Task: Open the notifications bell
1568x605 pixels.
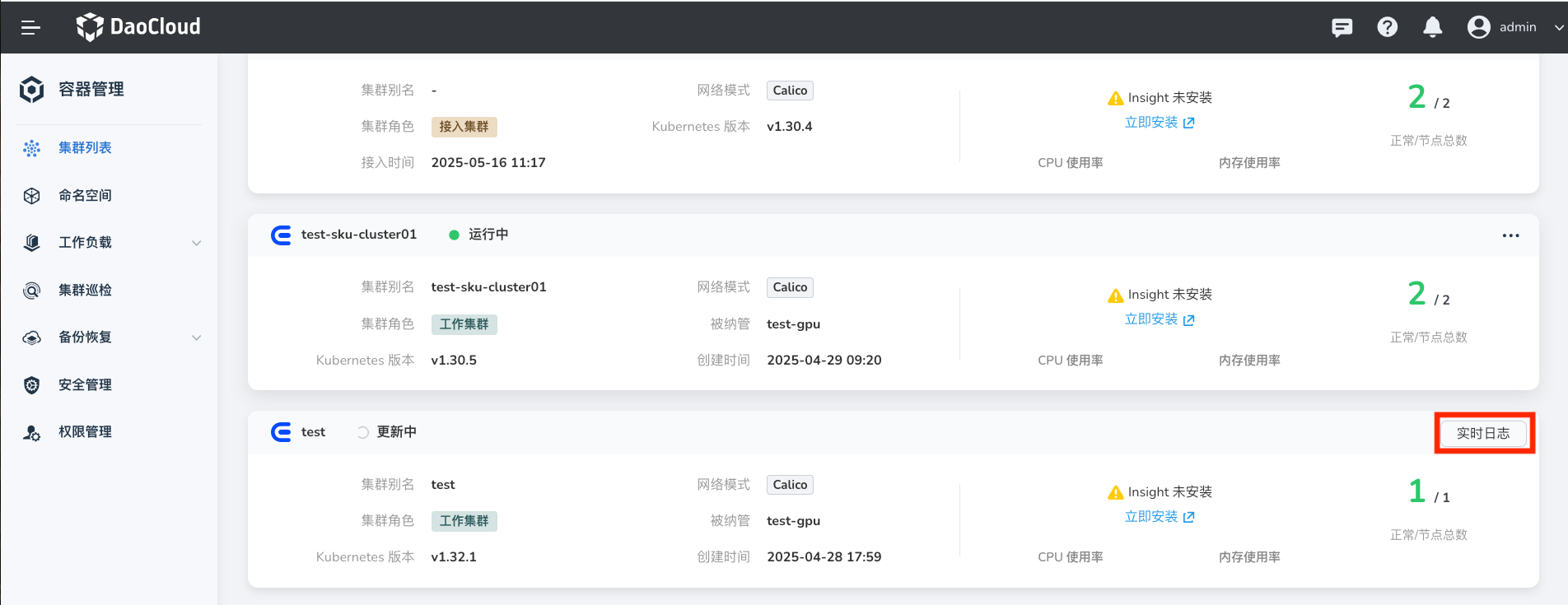Action: pos(1432,27)
